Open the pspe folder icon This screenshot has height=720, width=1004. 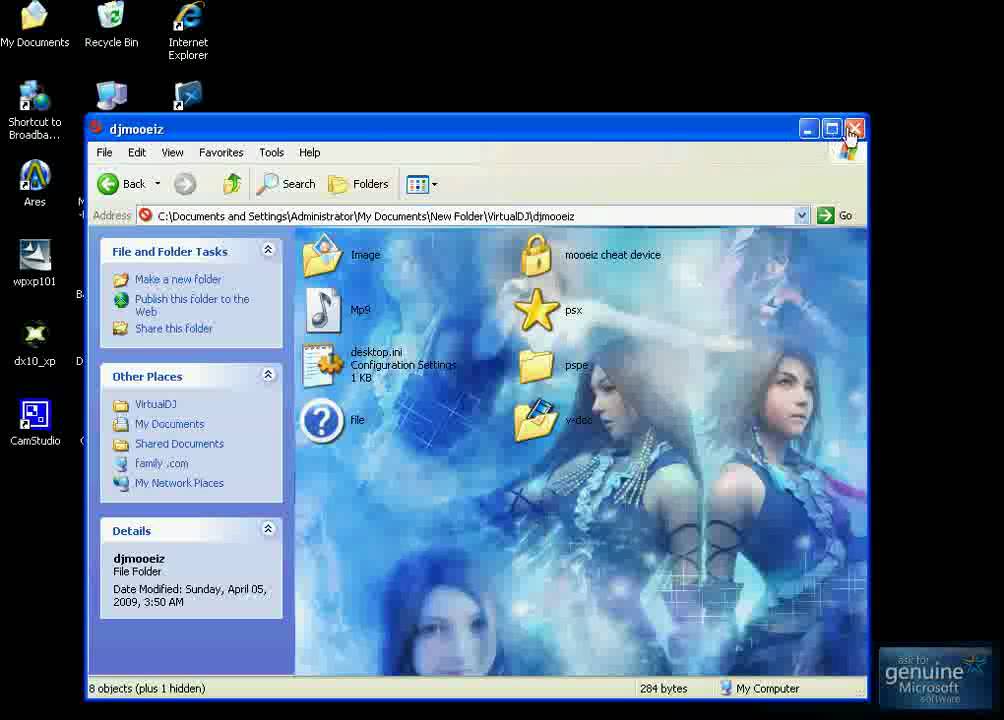[x=536, y=366]
